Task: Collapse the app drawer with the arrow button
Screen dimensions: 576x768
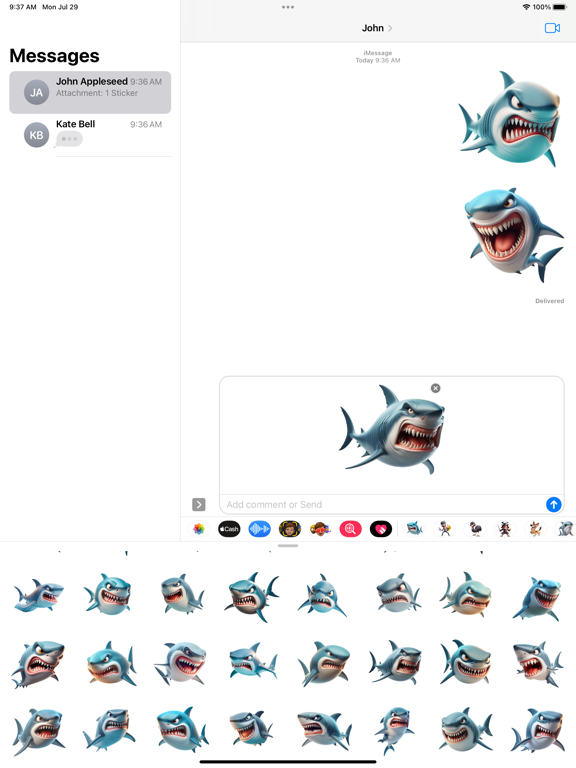Action: 198,504
